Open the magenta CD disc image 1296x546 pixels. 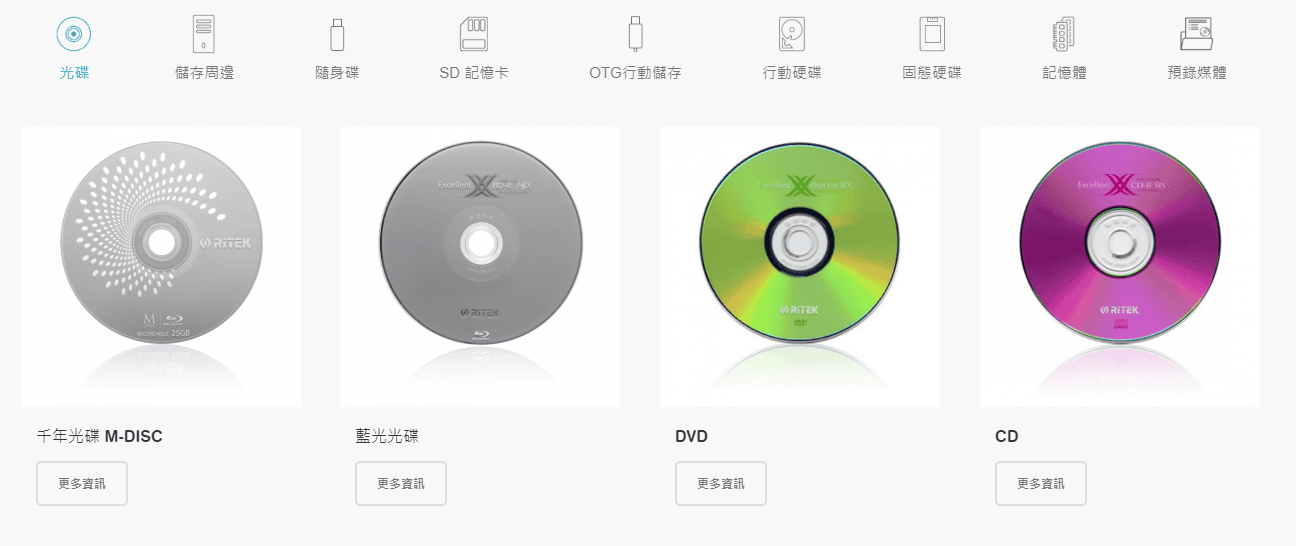[1120, 267]
